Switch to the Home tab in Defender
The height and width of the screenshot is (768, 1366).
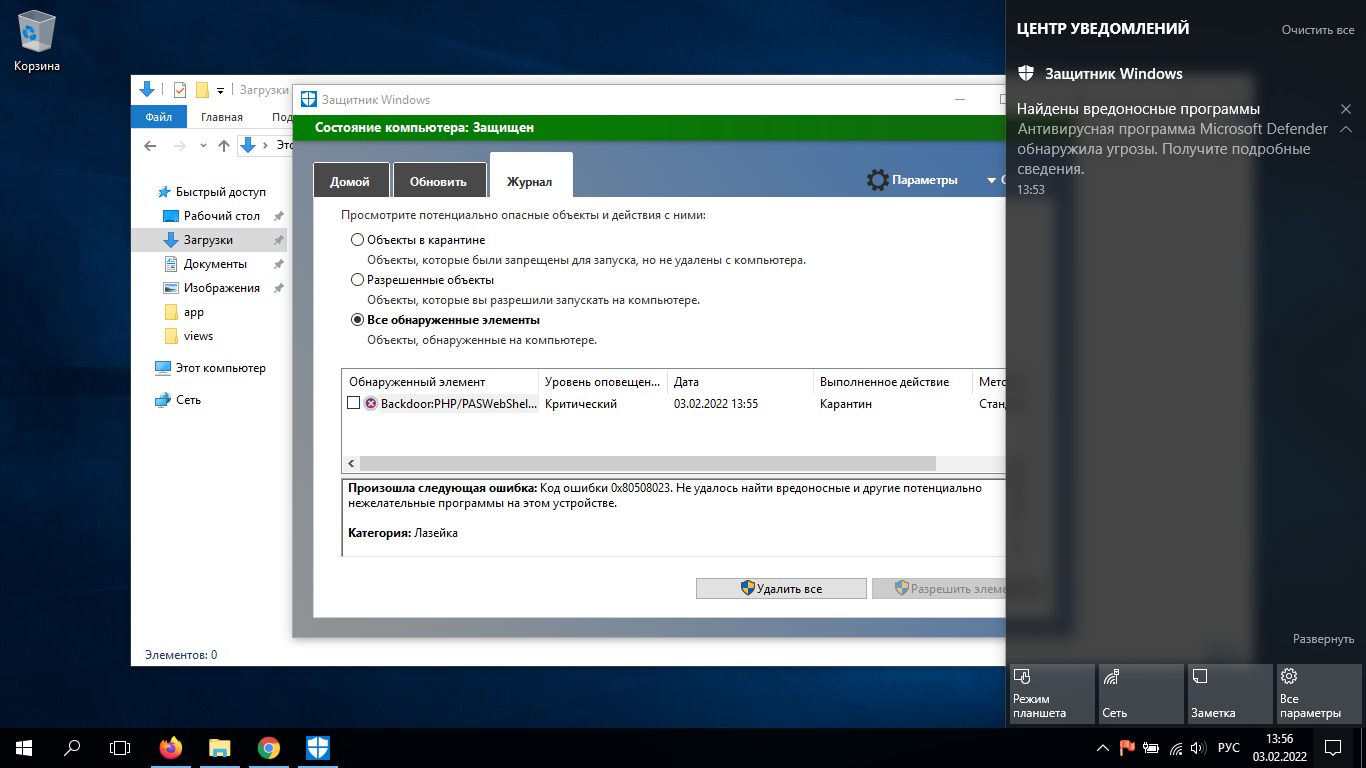350,181
